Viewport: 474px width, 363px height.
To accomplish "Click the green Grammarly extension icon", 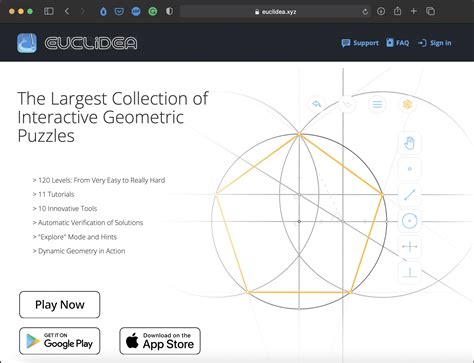I will (x=153, y=12).
